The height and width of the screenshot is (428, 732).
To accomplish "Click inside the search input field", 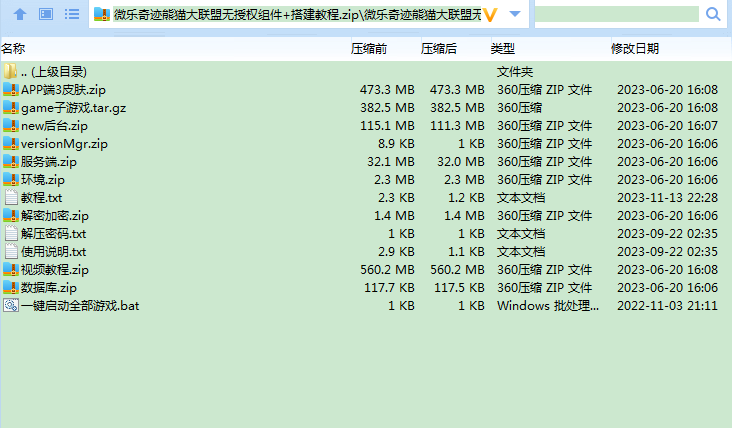I will click(x=617, y=14).
